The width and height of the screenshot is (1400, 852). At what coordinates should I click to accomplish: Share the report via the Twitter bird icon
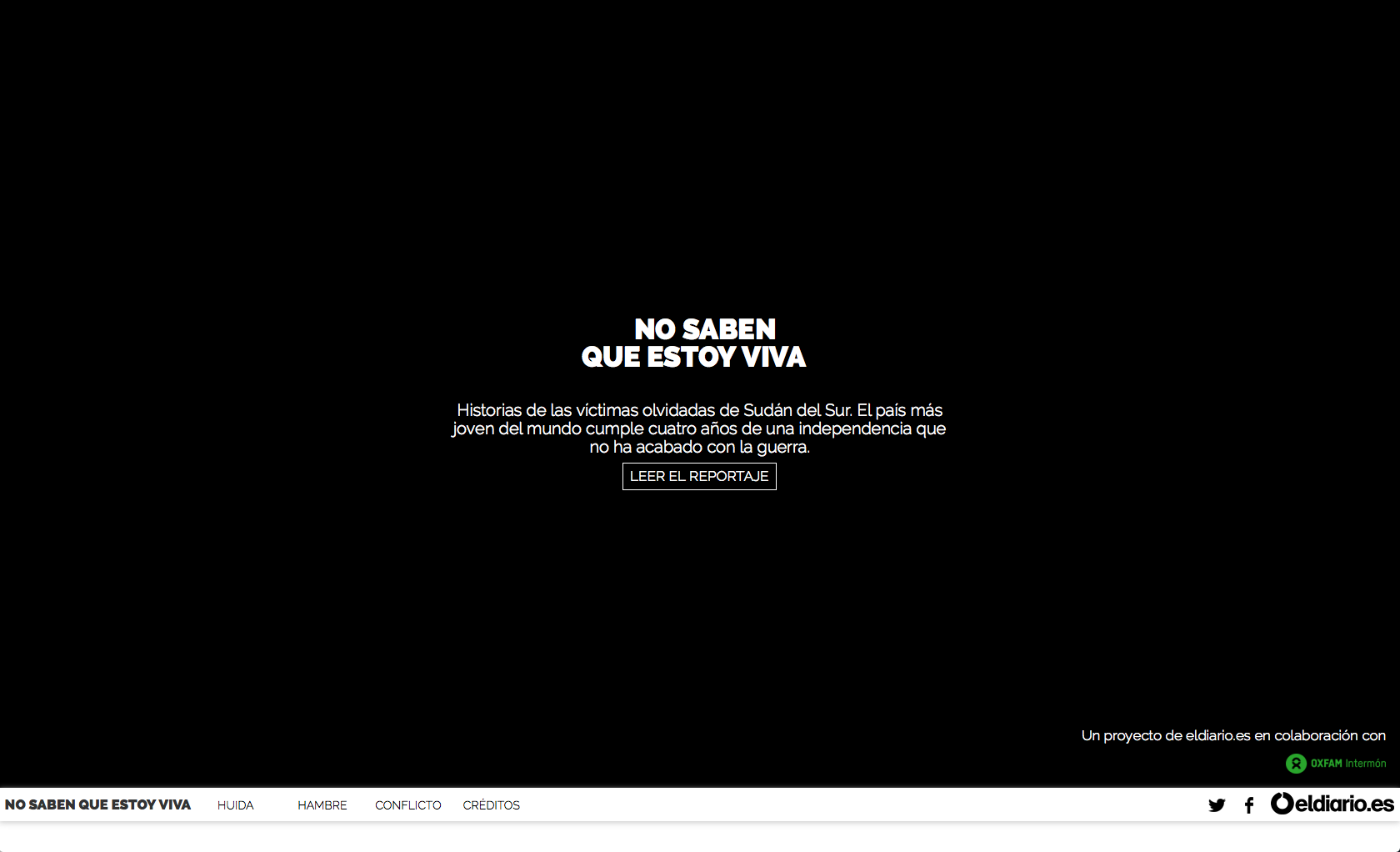point(1217,805)
